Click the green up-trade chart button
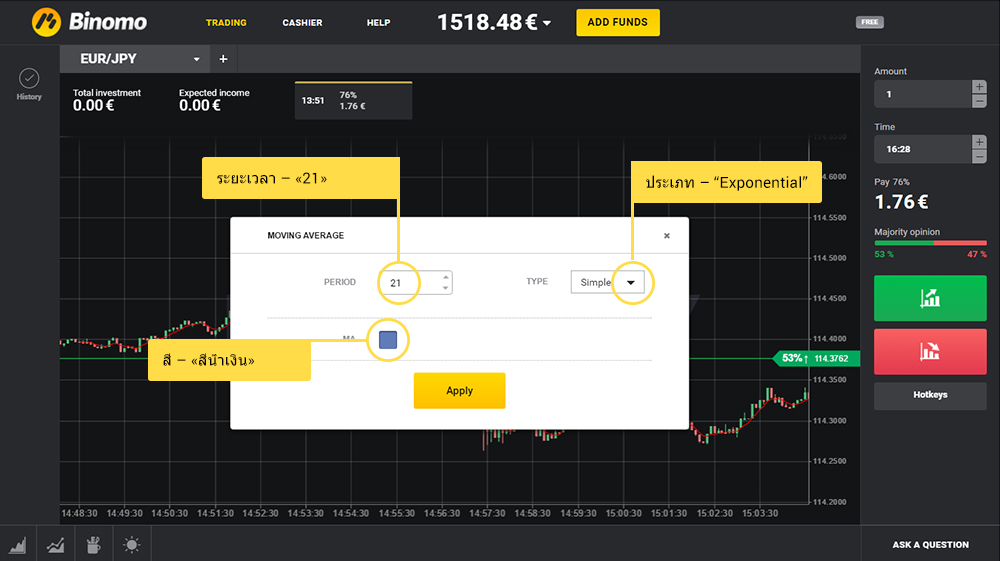This screenshot has width=1000, height=561. pos(930,298)
